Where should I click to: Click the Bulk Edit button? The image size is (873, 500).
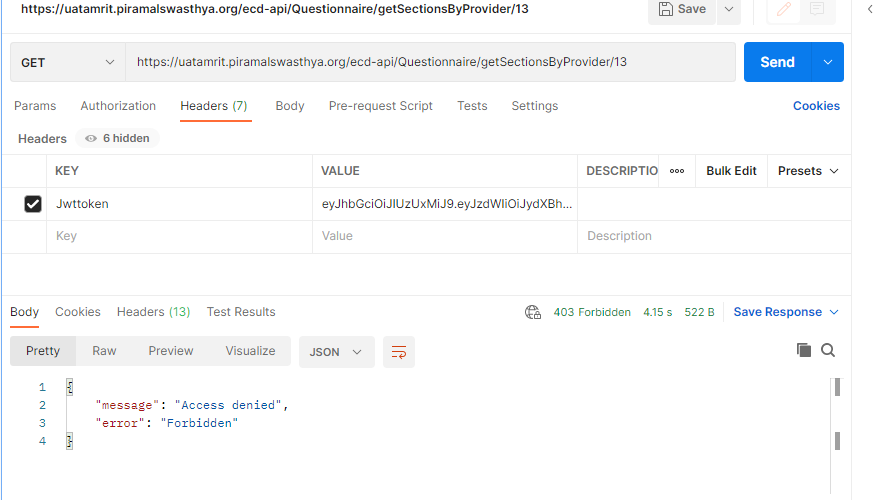(x=731, y=171)
